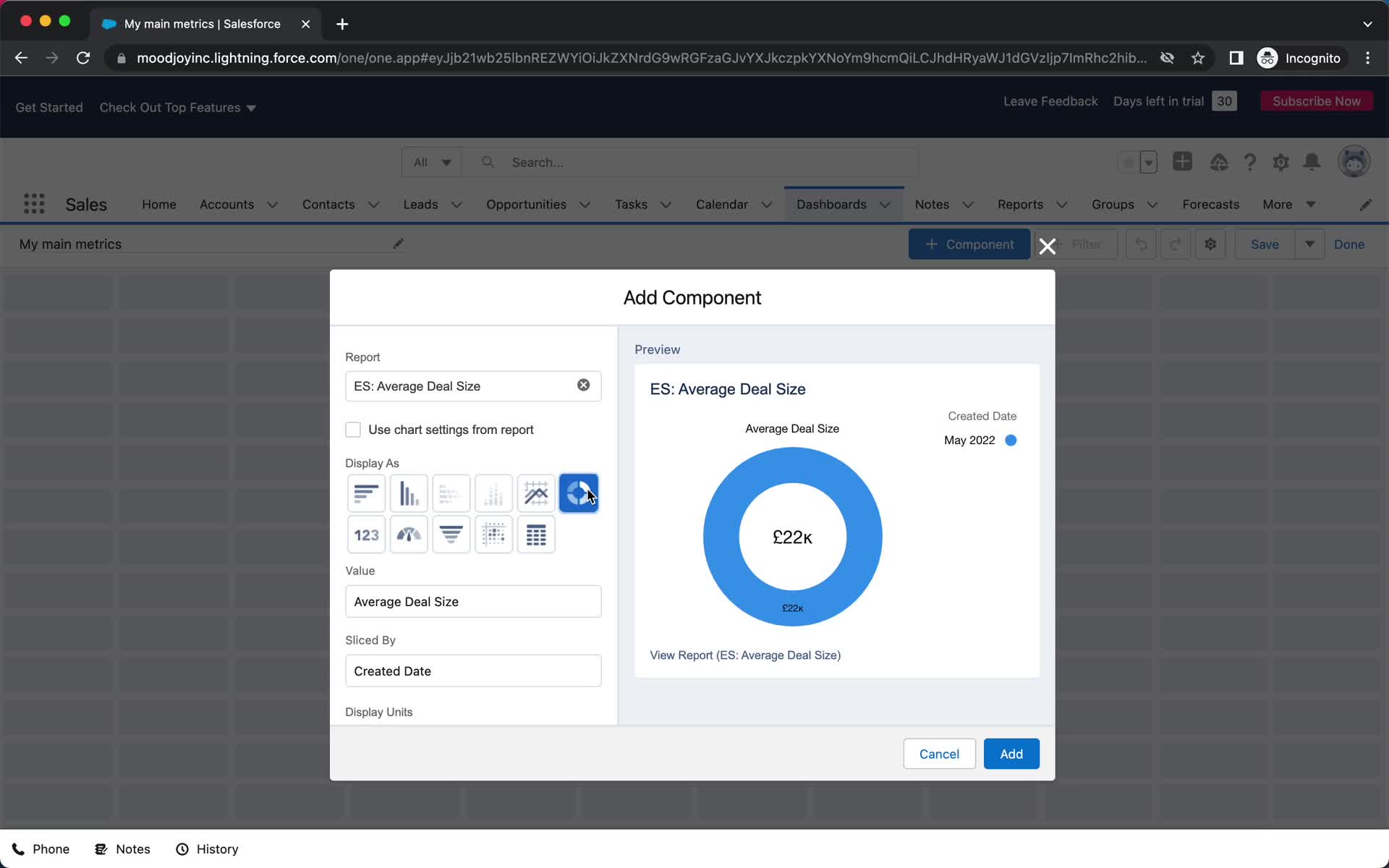Select the data table display type
The width and height of the screenshot is (1389, 868).
[537, 534]
